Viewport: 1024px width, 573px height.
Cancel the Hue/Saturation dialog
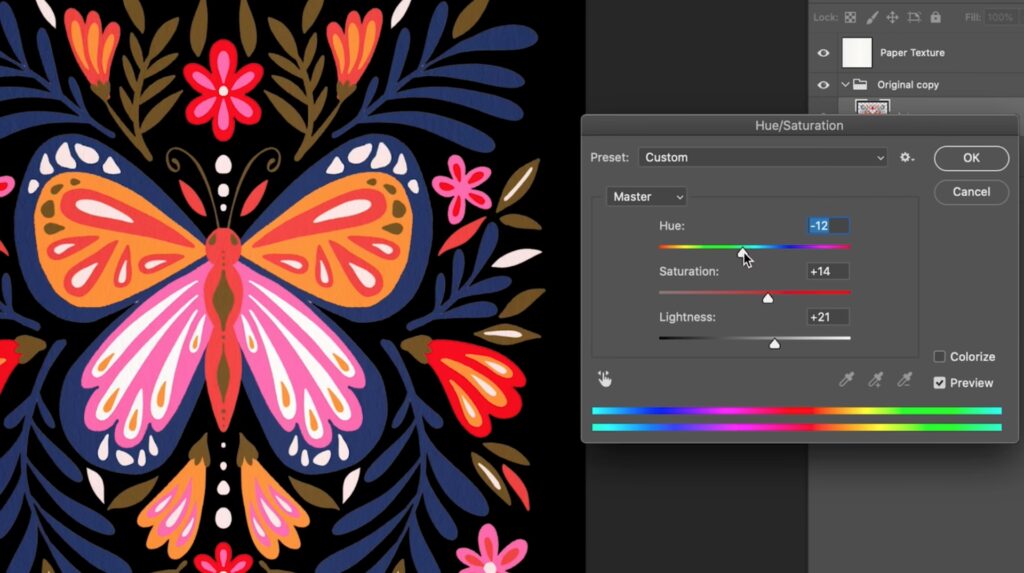point(971,192)
